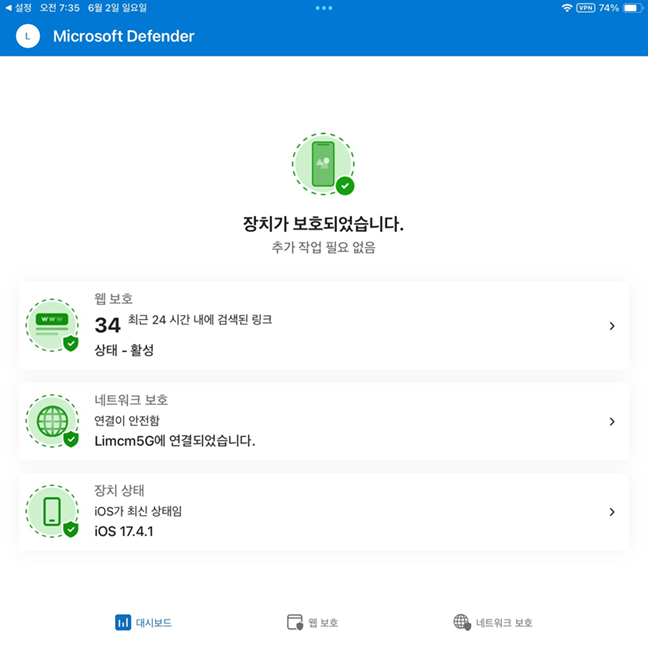Tap the 장치 상태 card title
This screenshot has width=648, height=645.
119,490
